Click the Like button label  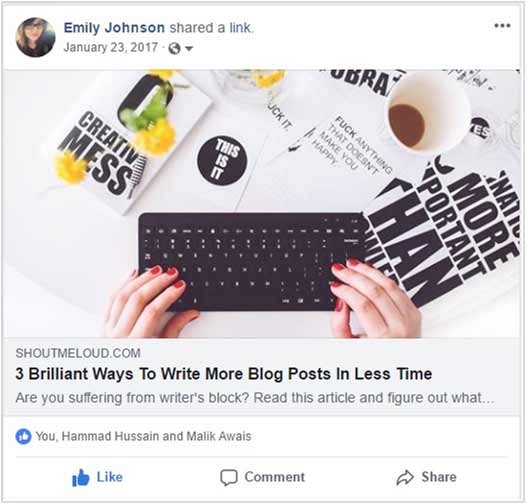[110, 477]
